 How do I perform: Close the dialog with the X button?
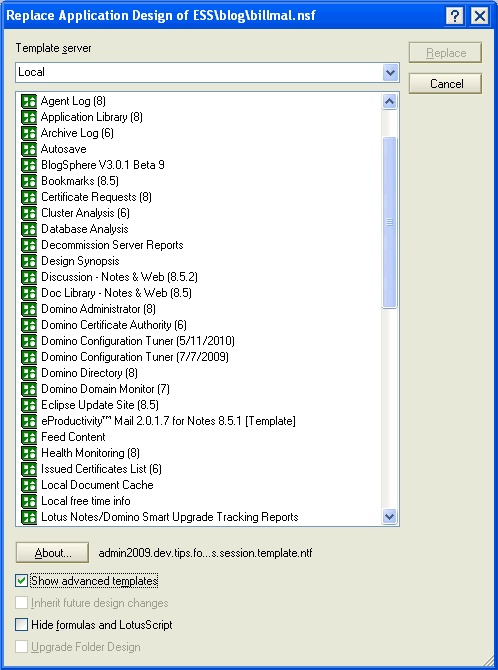click(x=480, y=17)
